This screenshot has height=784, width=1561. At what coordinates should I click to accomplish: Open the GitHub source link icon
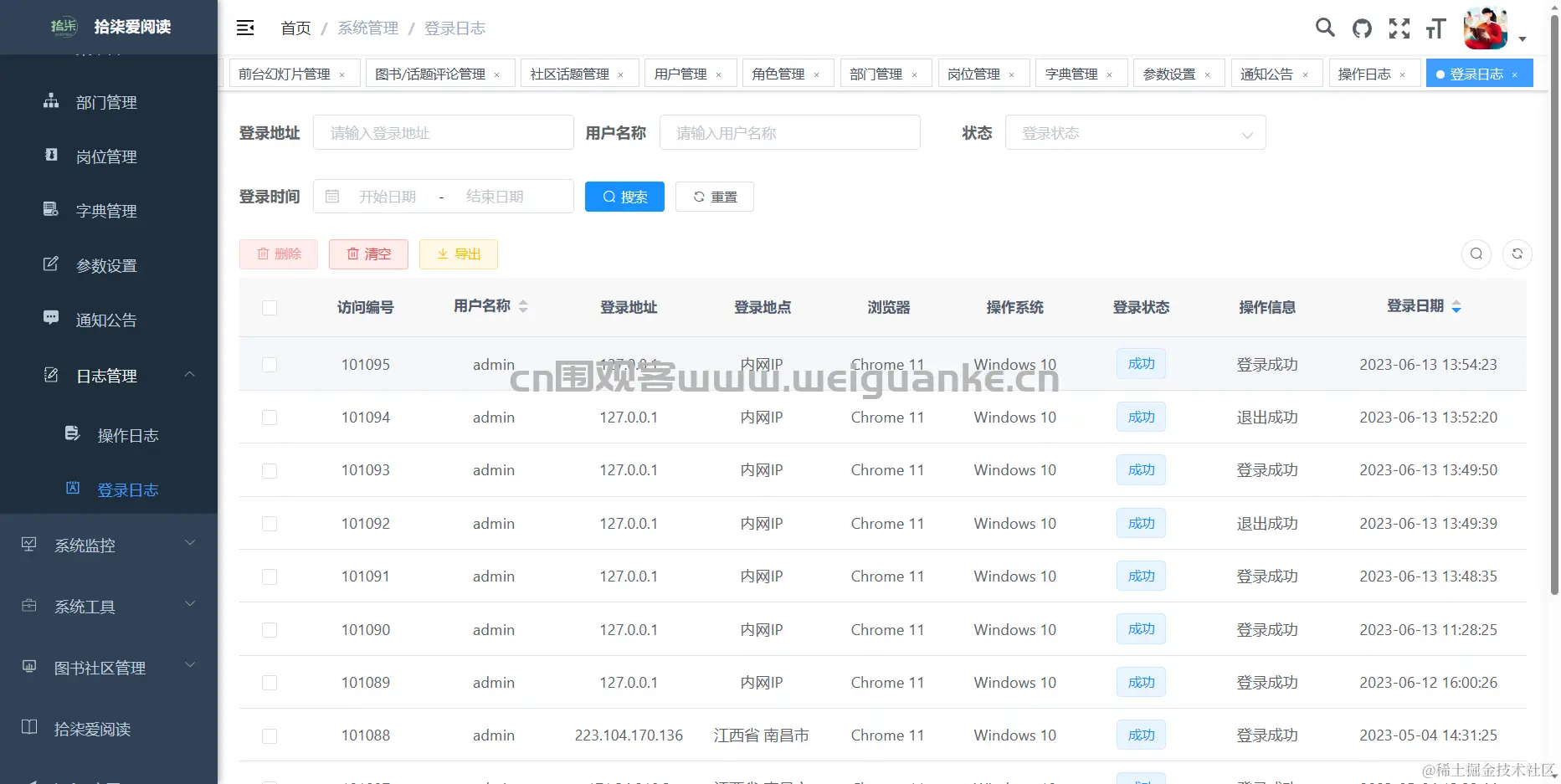(x=1362, y=28)
